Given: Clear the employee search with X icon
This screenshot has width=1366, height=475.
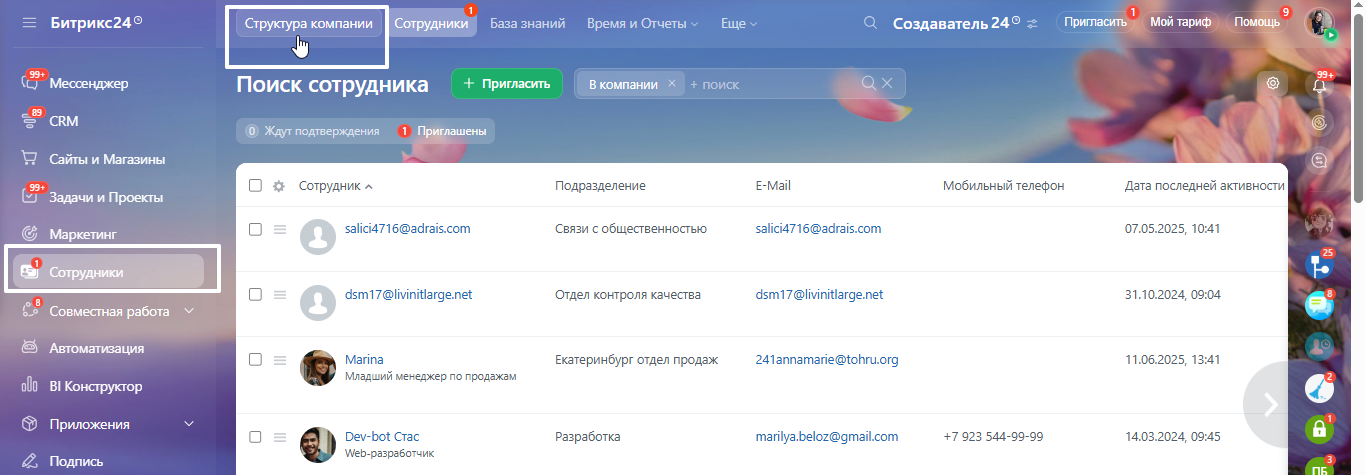Looking at the screenshot, I should pos(887,84).
